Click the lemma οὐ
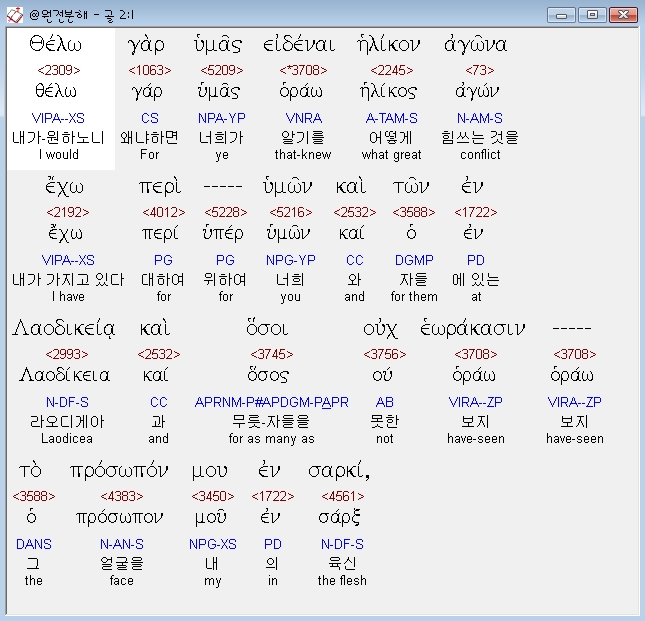The image size is (645, 621). point(383,375)
